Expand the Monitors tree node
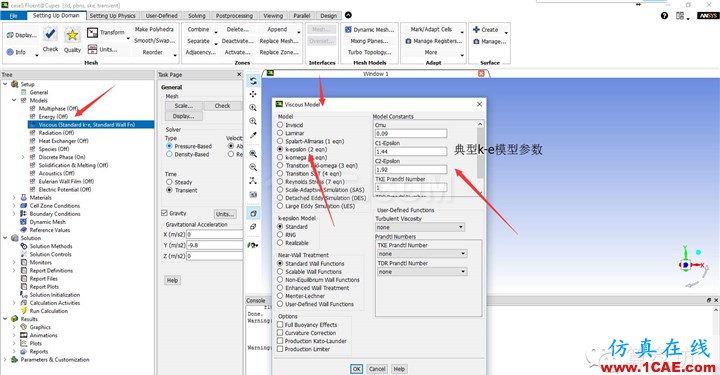This screenshot has height=375, width=720. tap(14, 262)
